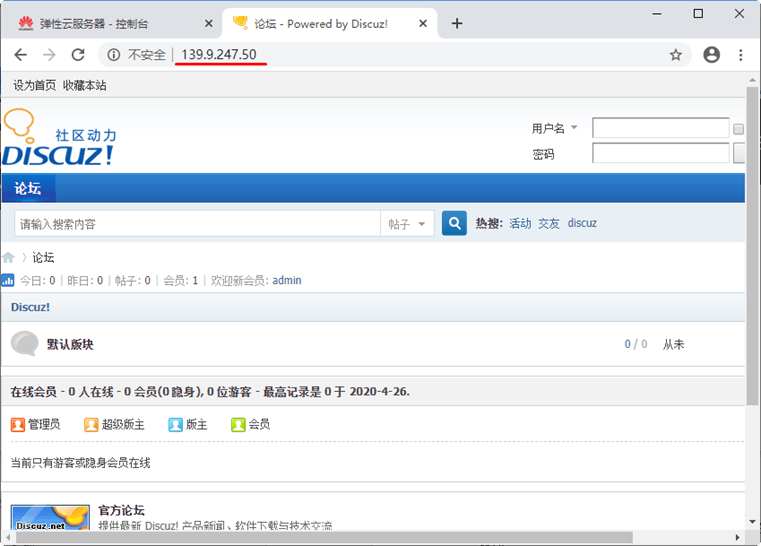The image size is (761, 546).
Task: Click the blue magnifier search button
Action: [454, 223]
